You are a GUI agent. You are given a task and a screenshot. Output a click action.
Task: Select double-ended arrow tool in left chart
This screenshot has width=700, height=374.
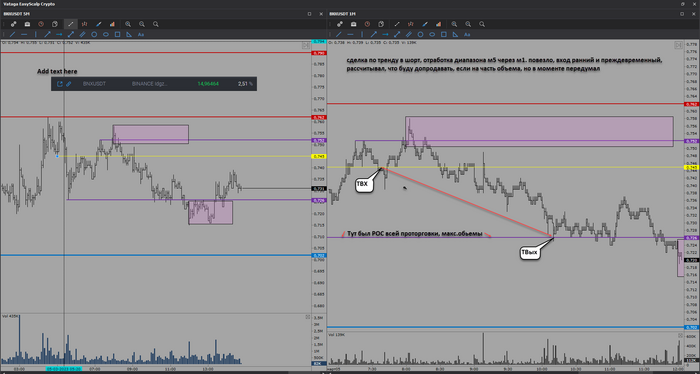click(71, 34)
